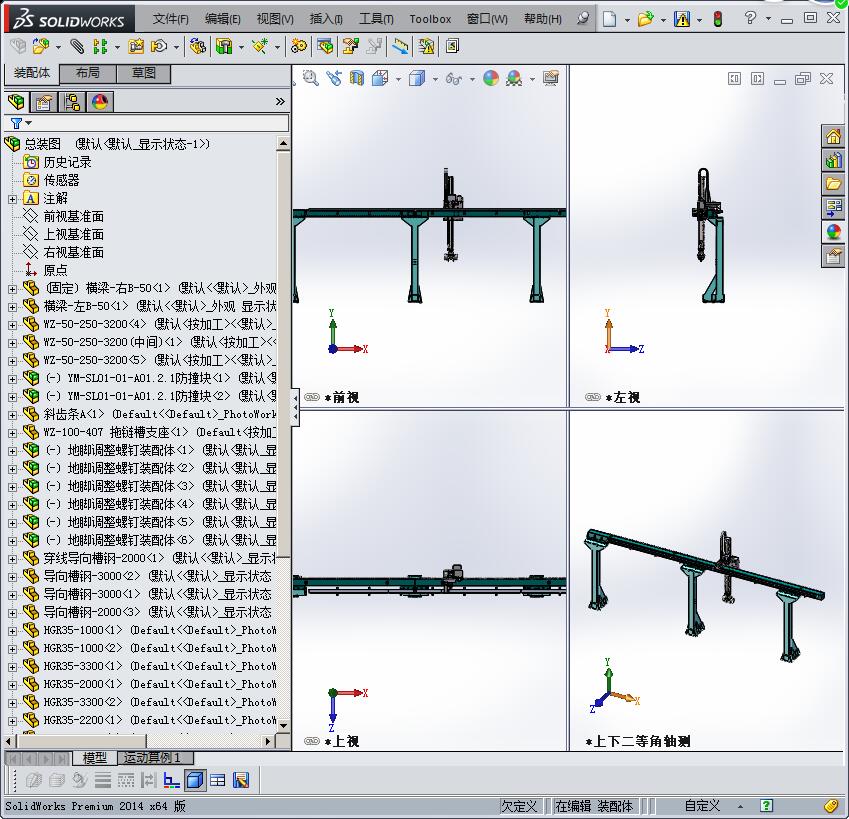This screenshot has width=849, height=819.
Task: Click the Linear Component Pattern icon
Action: coord(100,47)
